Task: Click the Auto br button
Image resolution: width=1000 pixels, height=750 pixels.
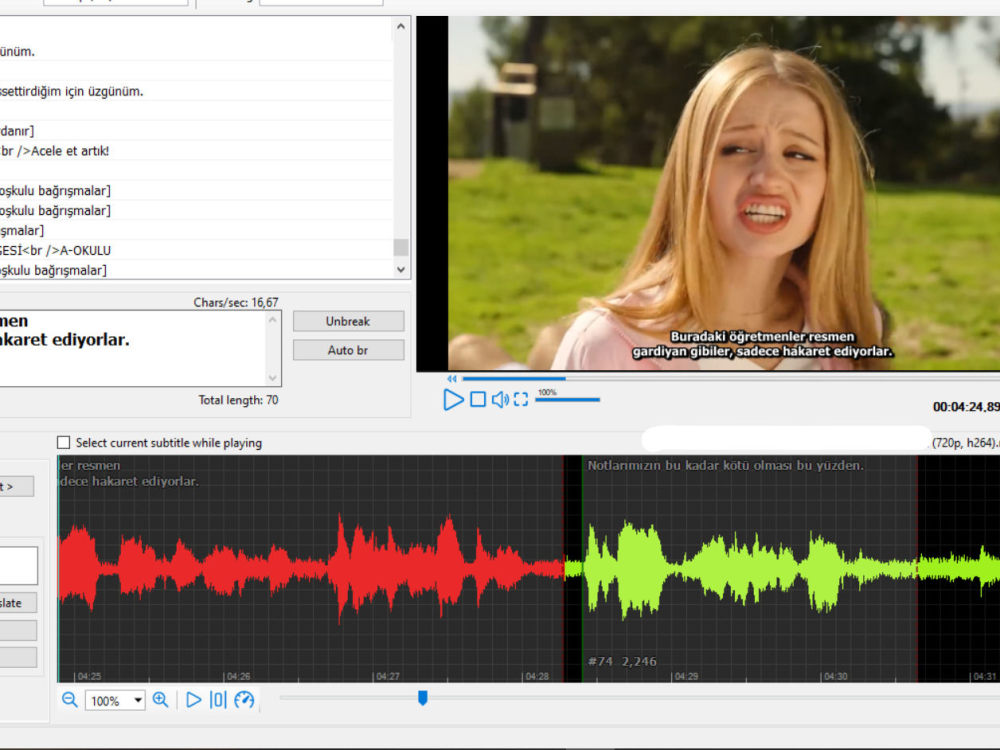Action: 348,350
